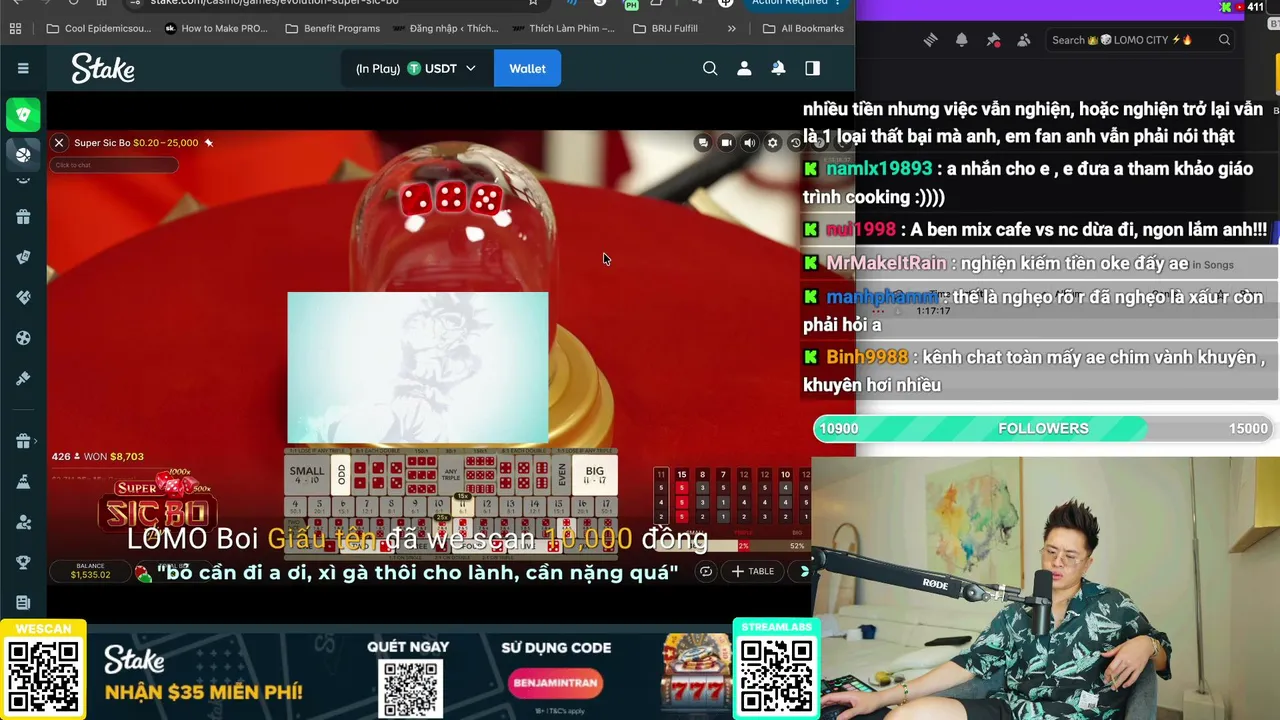The height and width of the screenshot is (720, 1280).
Task: Open the game chat bubble icon
Action: pyautogui.click(x=703, y=143)
